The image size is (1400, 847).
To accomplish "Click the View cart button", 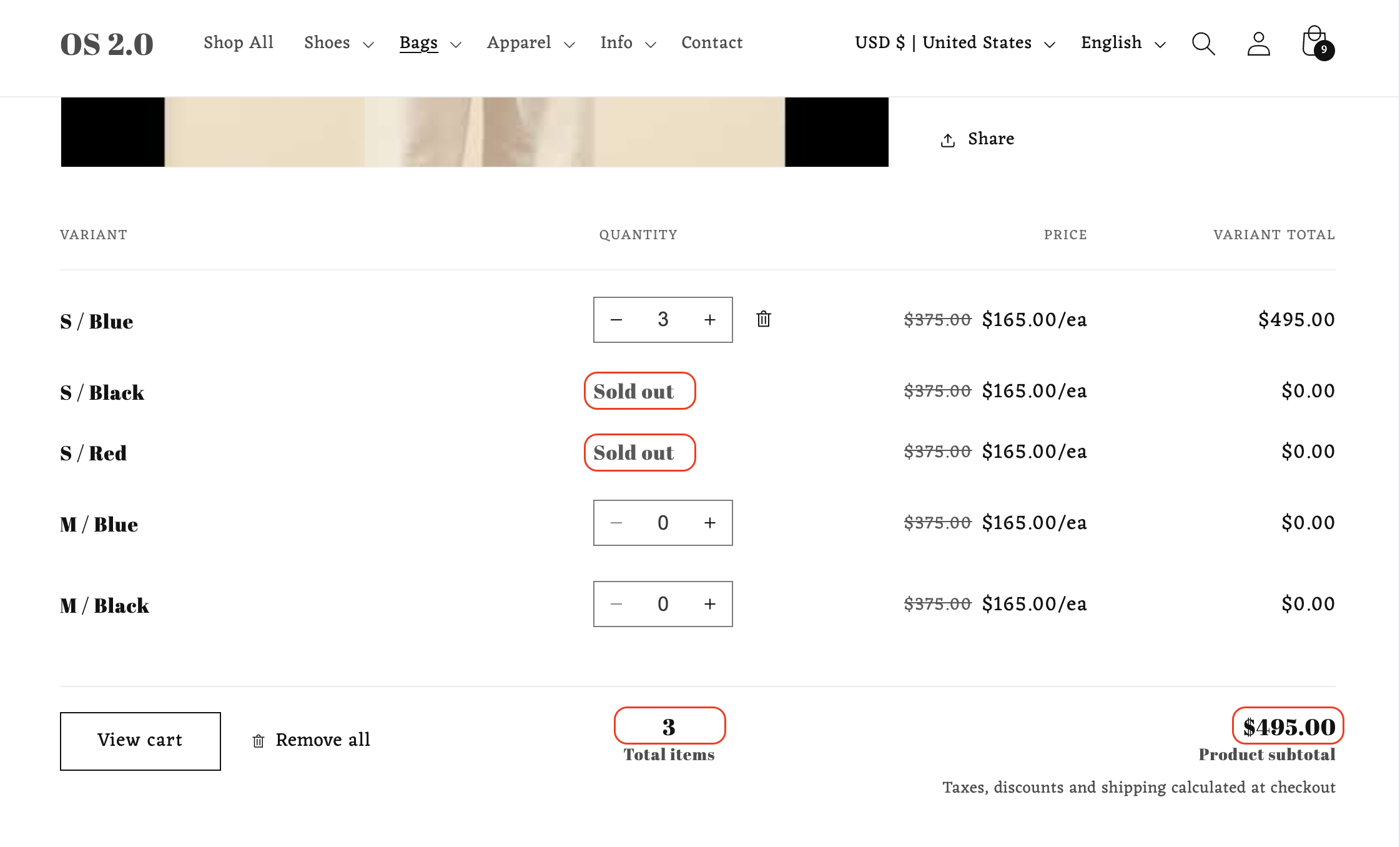I will coord(140,740).
